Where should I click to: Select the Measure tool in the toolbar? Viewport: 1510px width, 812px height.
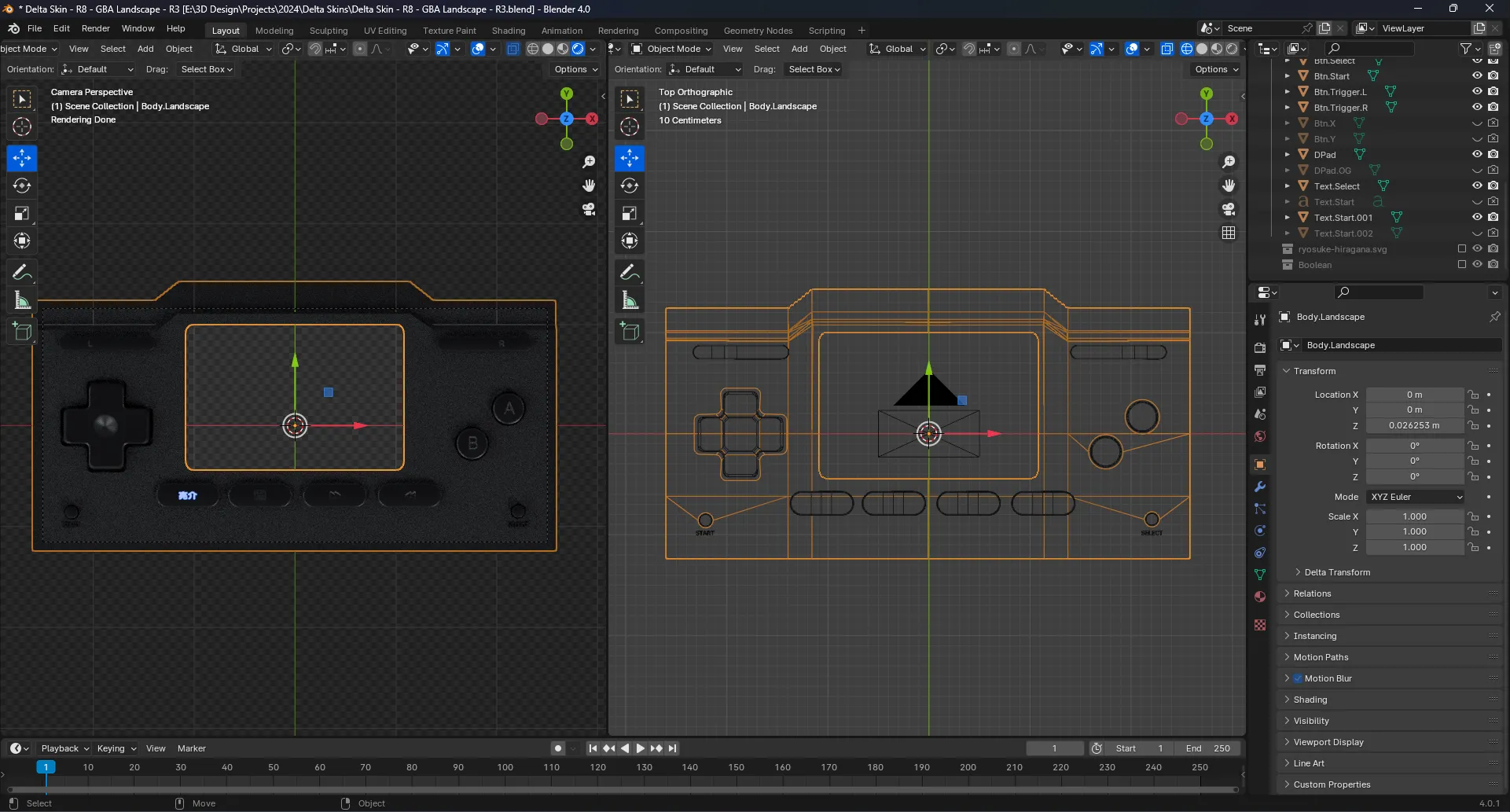[x=22, y=299]
